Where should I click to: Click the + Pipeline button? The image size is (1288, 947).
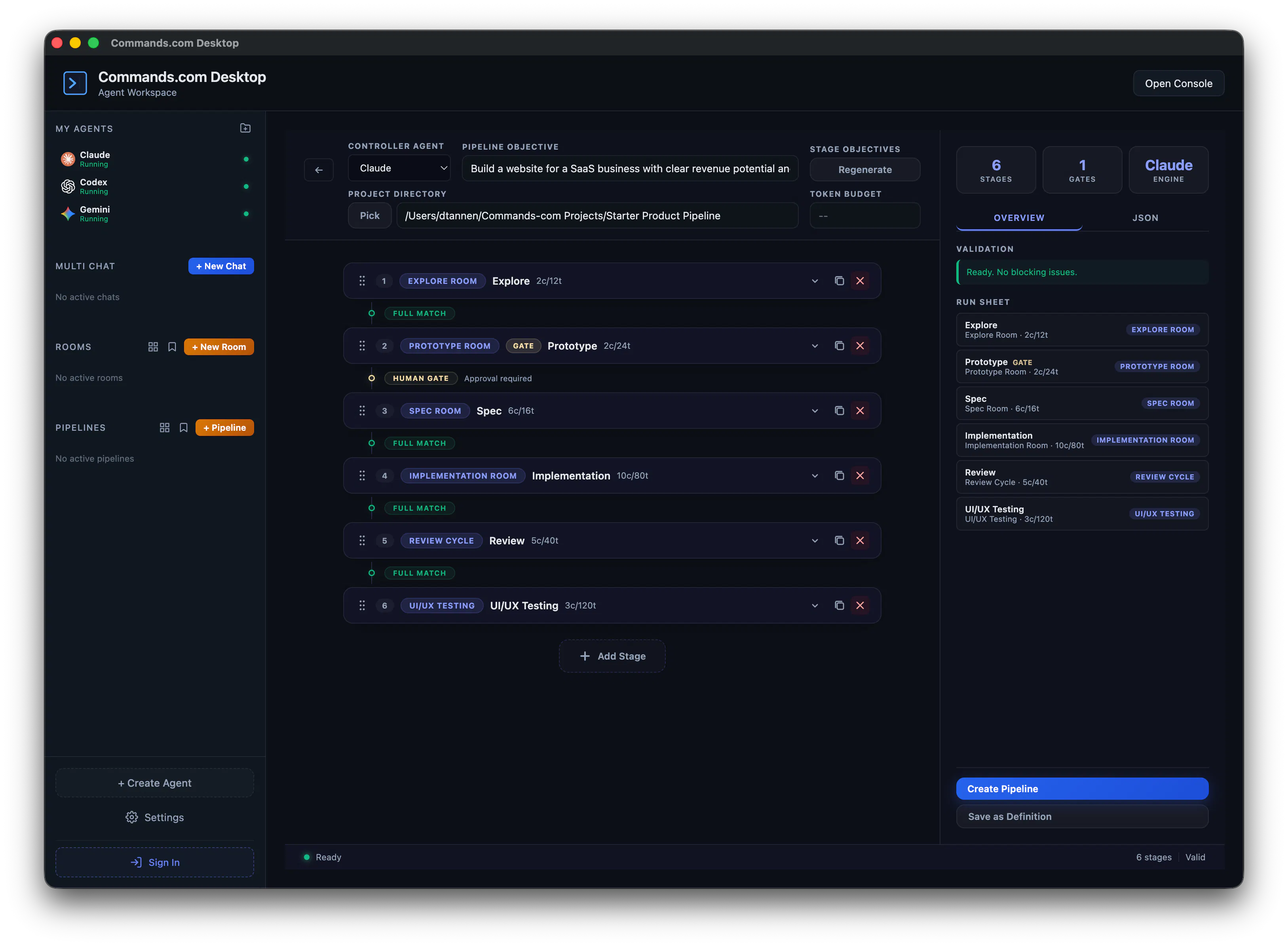tap(224, 428)
